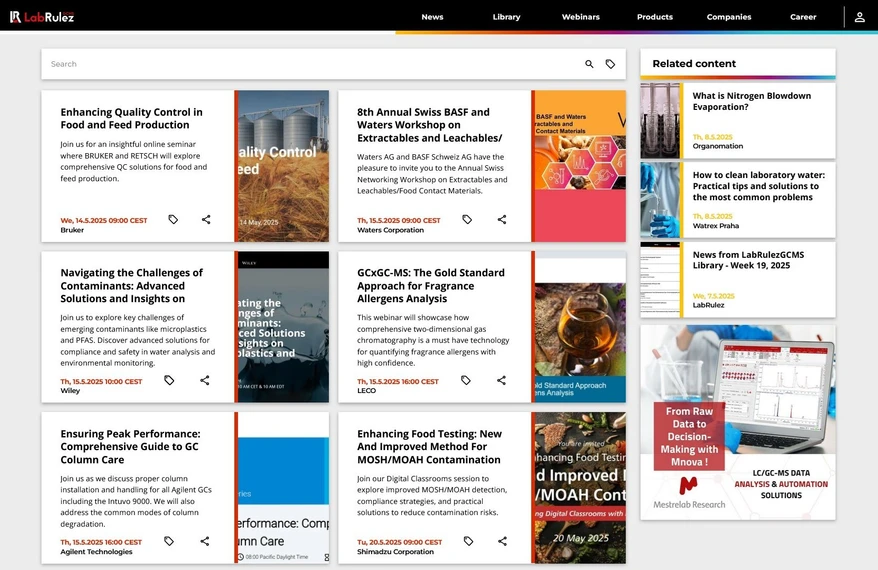Viewport: 878px width, 570px height.
Task: Click the tag filter icon in search bar
Action: click(610, 64)
